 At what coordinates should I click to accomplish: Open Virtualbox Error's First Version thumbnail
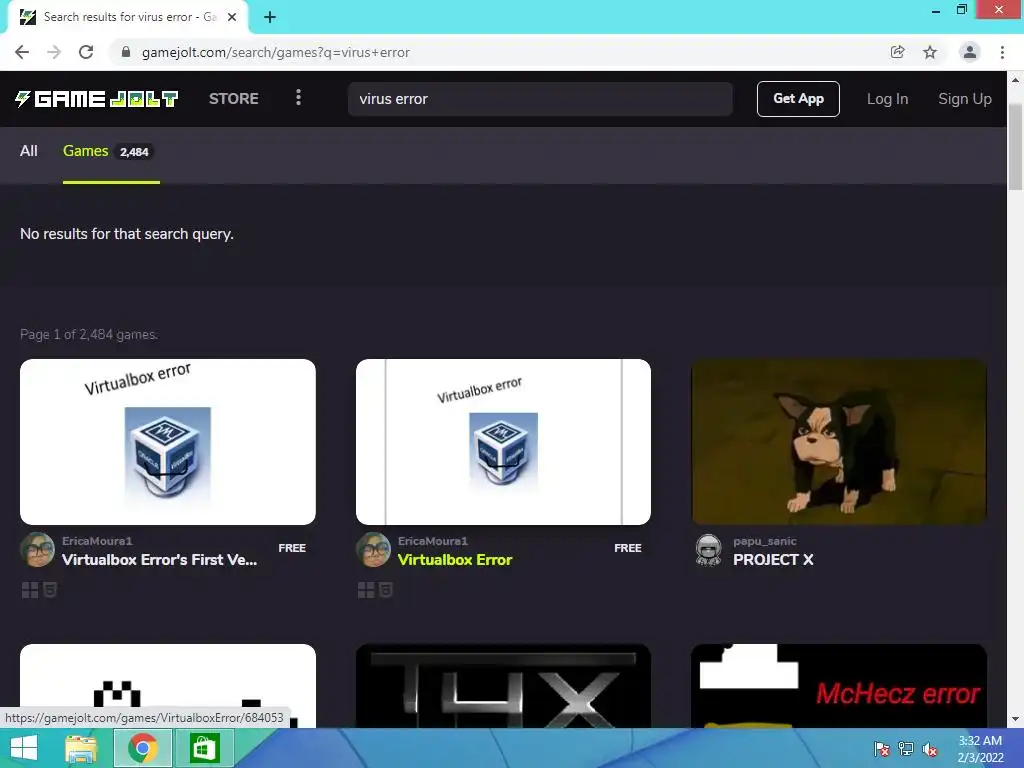168,441
